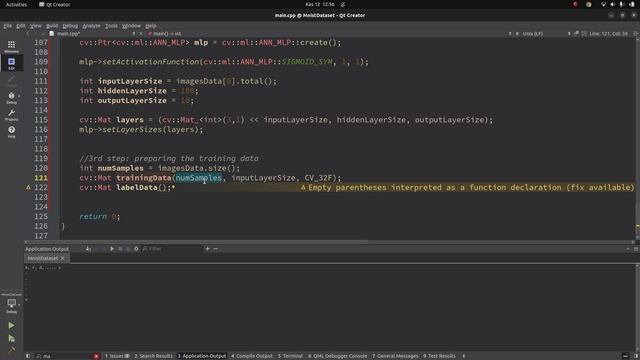
Task: Open Projects mode wrench icon
Action: [x=11, y=115]
